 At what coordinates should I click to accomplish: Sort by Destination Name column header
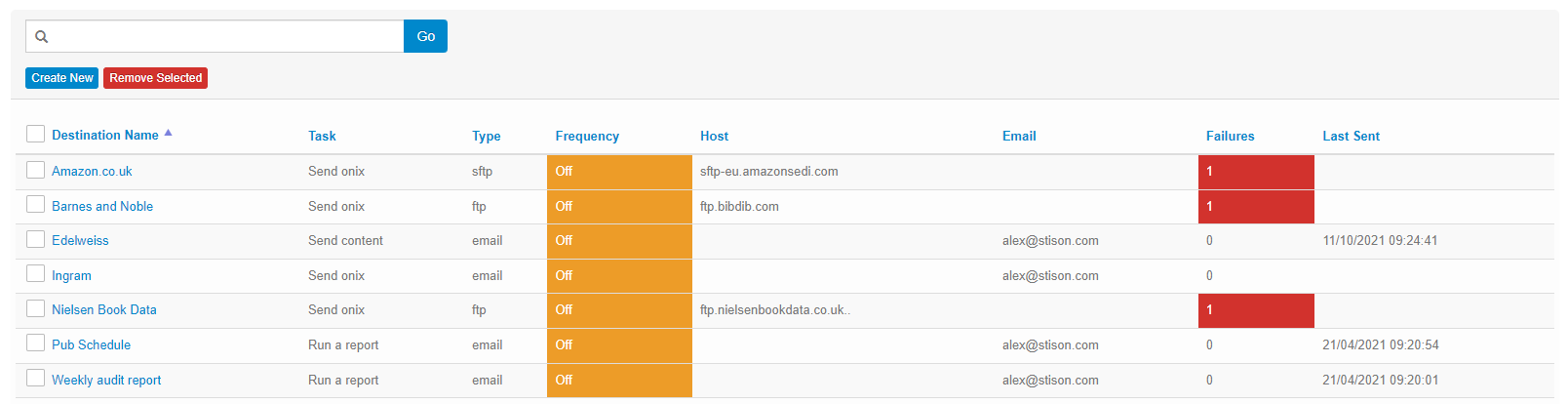pyautogui.click(x=105, y=136)
